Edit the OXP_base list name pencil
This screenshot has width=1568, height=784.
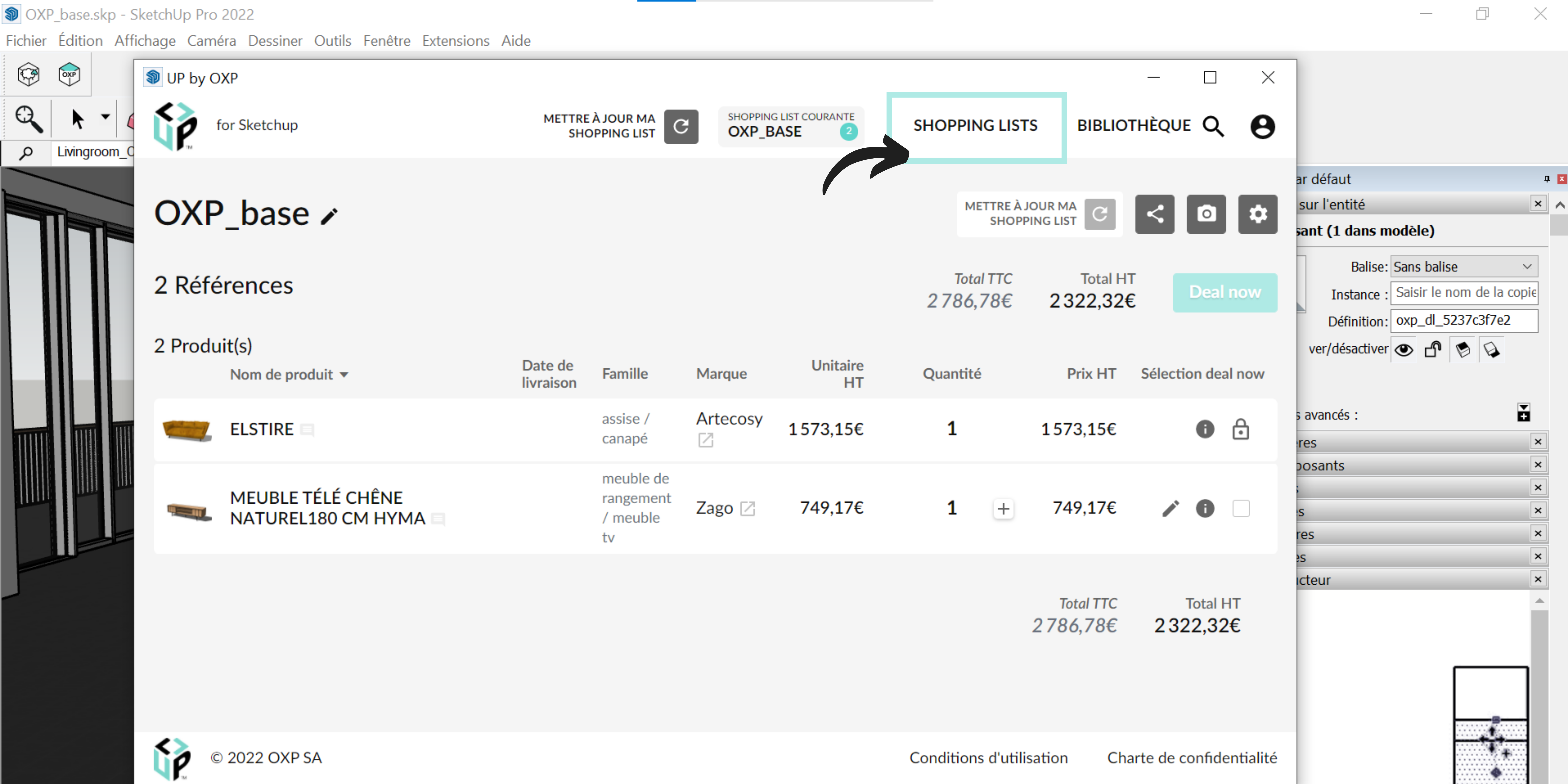coord(329,216)
